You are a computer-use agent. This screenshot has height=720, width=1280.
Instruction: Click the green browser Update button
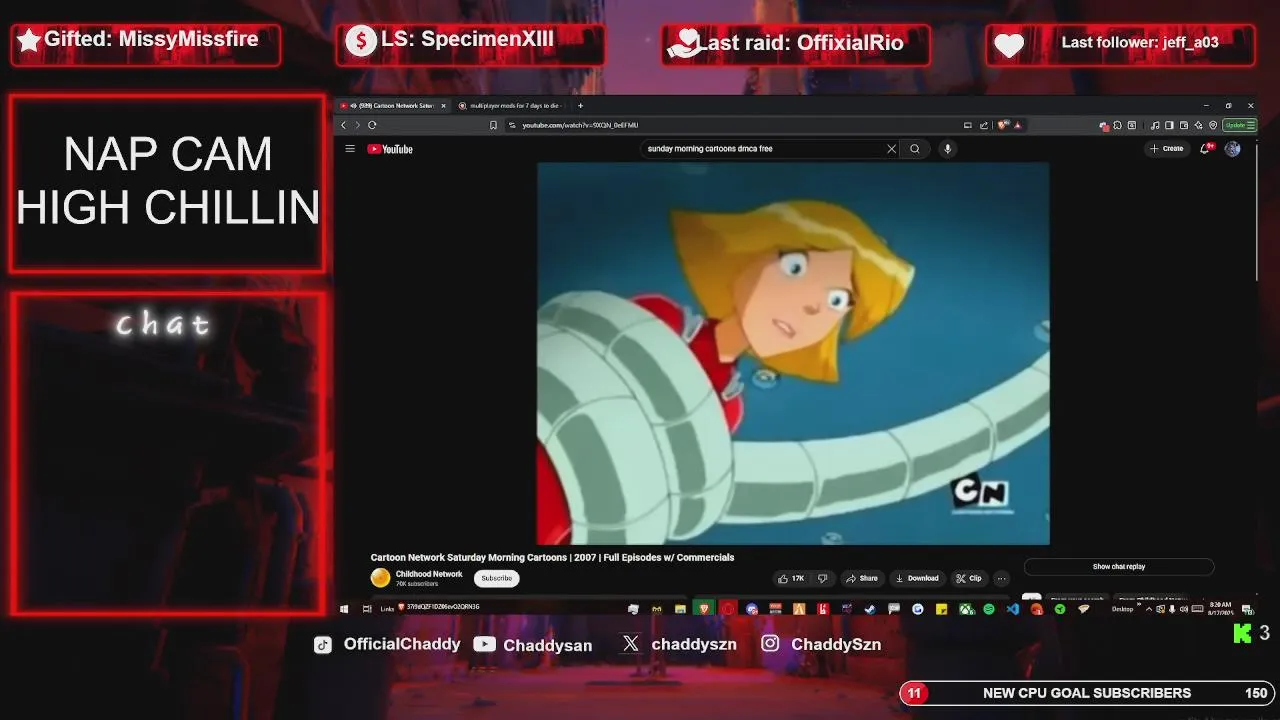pos(1240,125)
